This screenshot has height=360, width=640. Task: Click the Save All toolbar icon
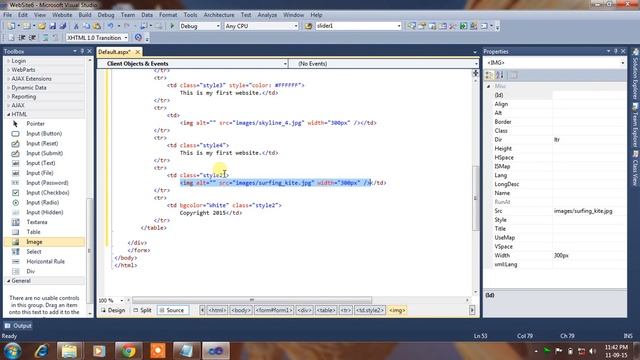(62, 26)
